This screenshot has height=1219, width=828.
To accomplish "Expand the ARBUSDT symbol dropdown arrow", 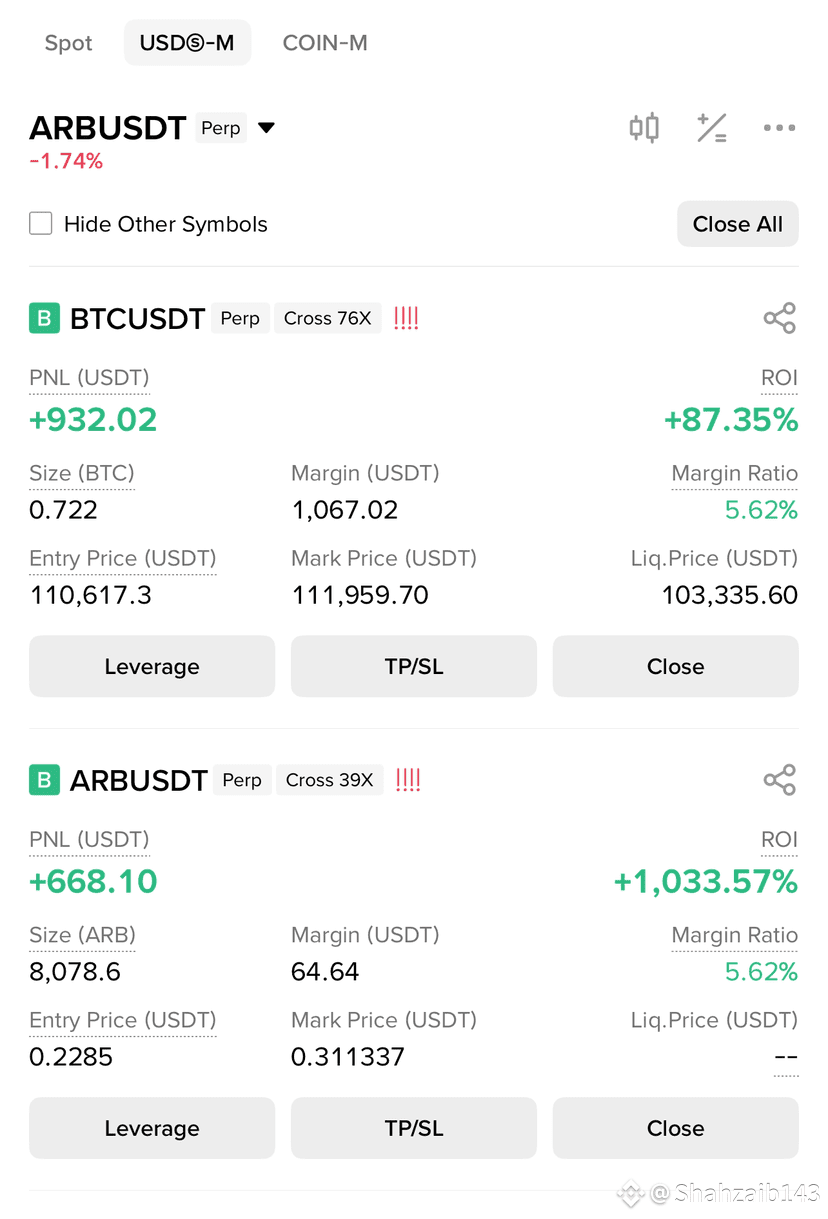I will click(x=266, y=128).
